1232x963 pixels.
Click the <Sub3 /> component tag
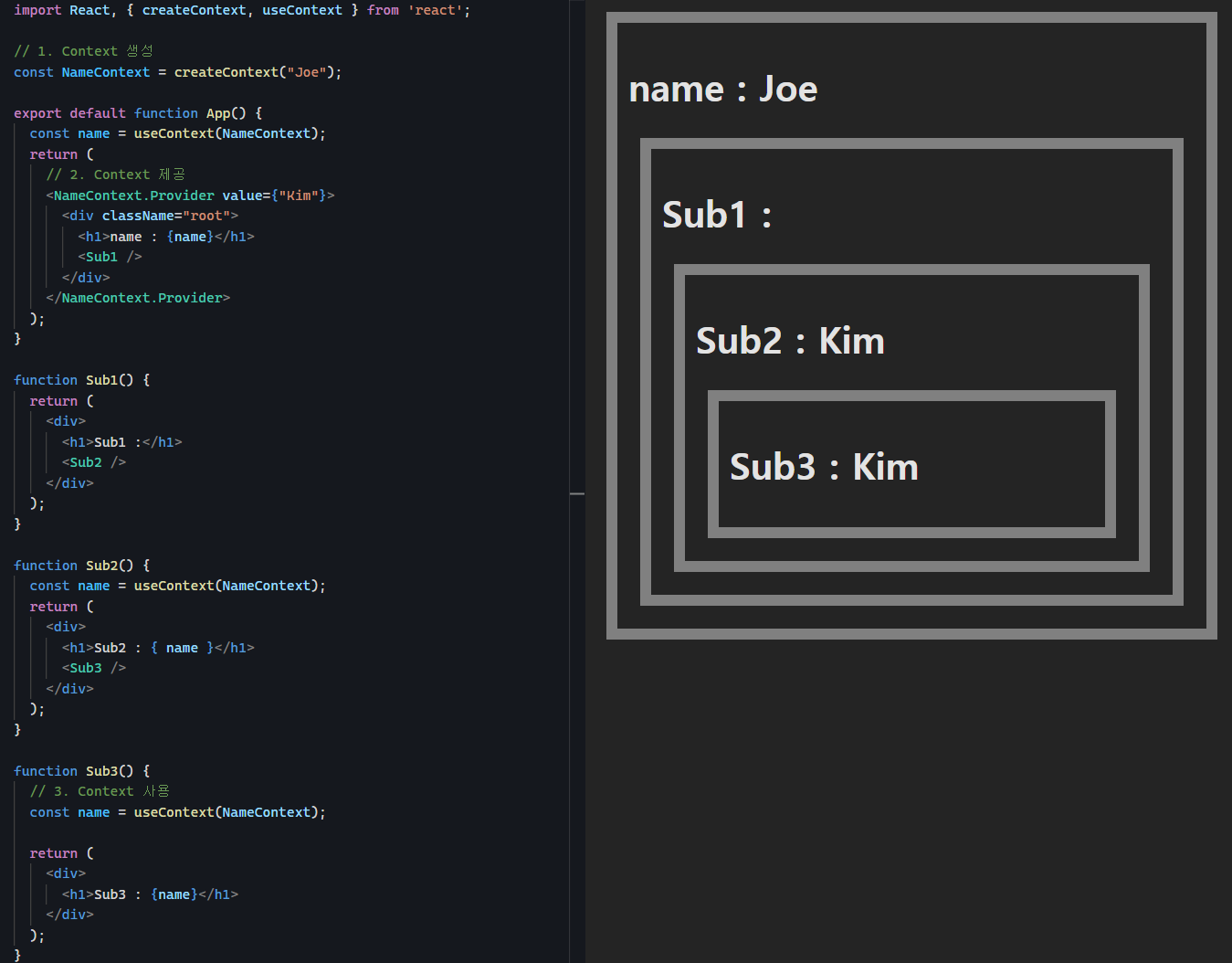(94, 668)
